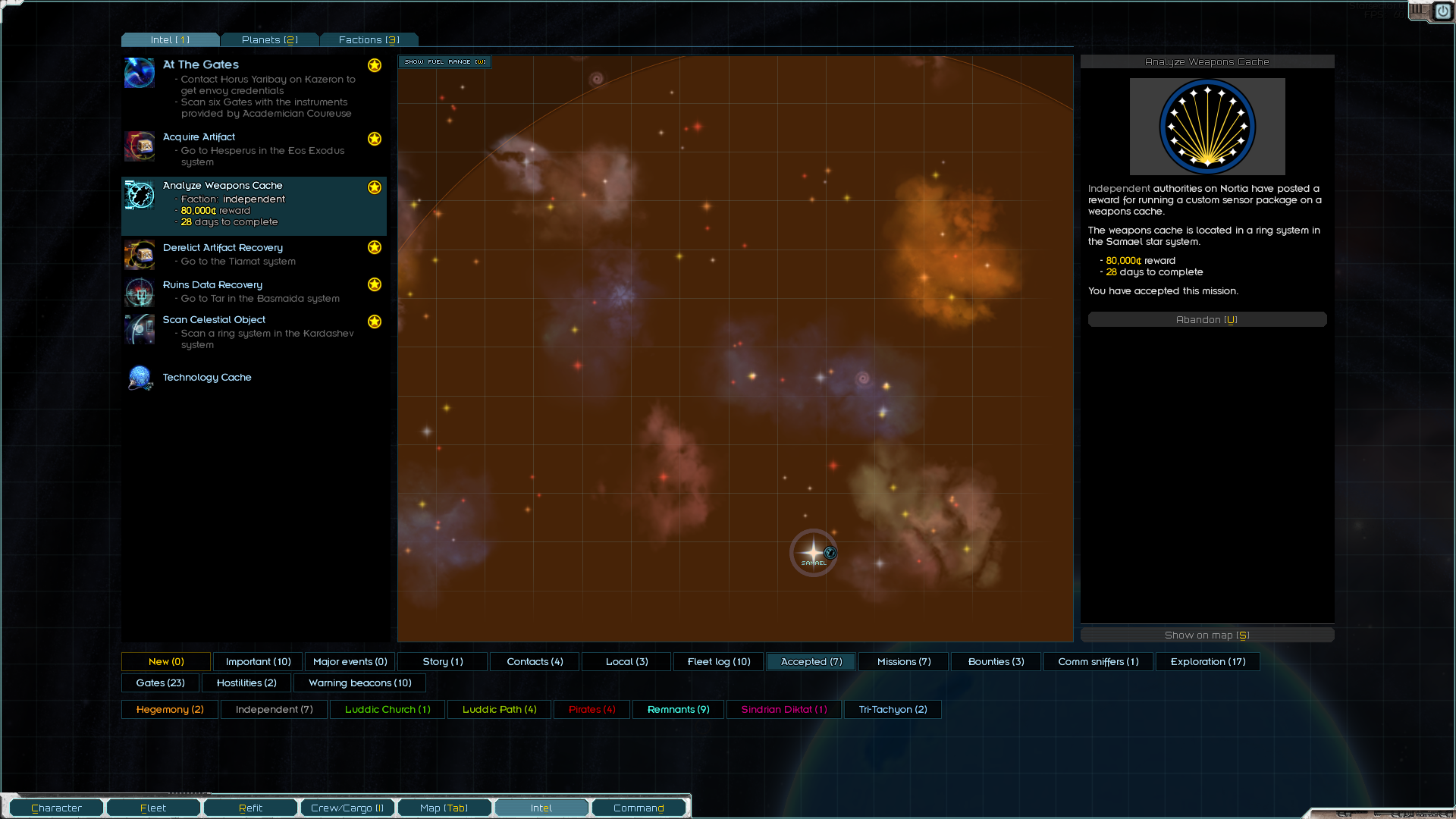Click the Ruins Data Recovery icon
This screenshot has width=1456, height=819.
[140, 292]
